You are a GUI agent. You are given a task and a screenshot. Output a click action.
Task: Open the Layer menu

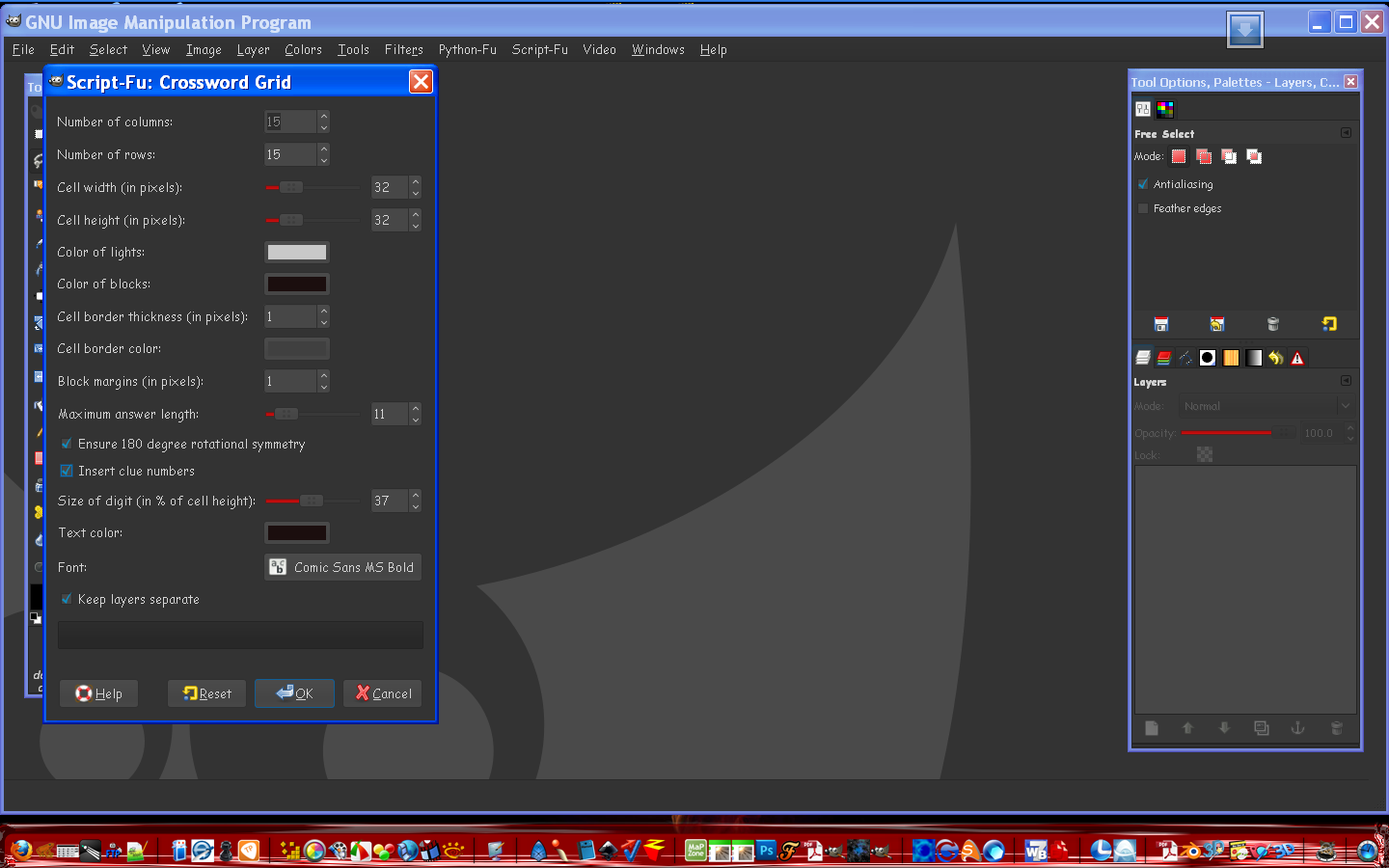tap(253, 50)
